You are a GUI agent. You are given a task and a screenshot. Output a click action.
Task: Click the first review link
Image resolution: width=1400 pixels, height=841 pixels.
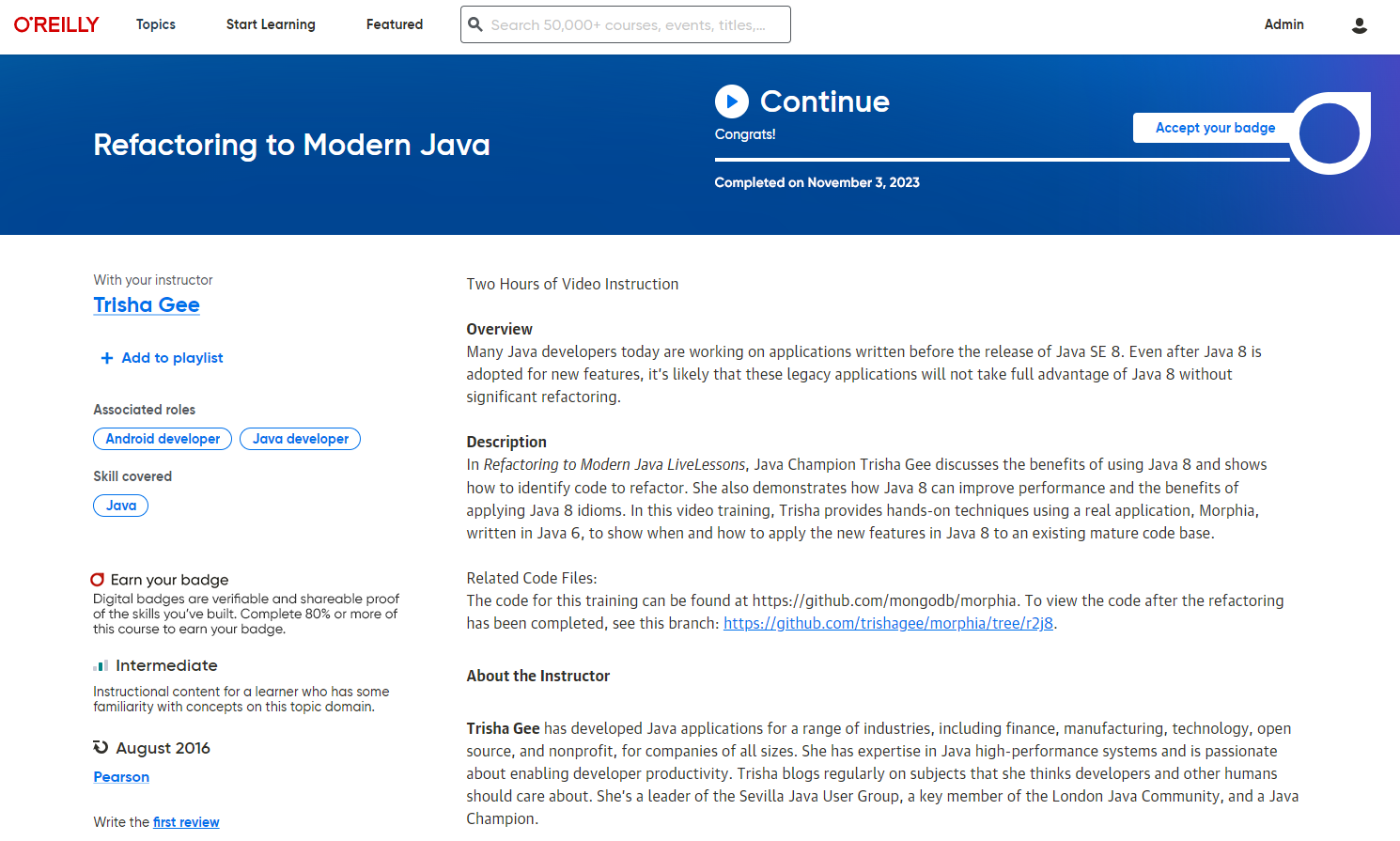(186, 822)
